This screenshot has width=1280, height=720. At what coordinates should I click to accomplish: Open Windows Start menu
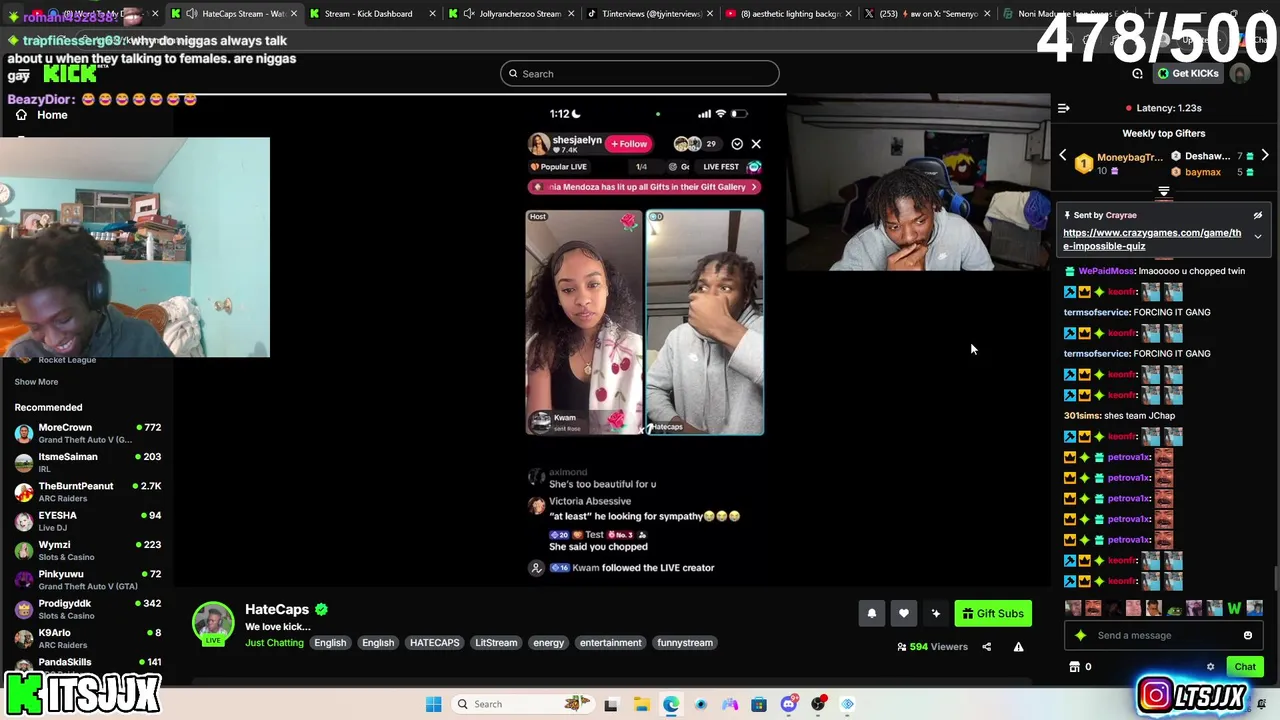point(433,704)
